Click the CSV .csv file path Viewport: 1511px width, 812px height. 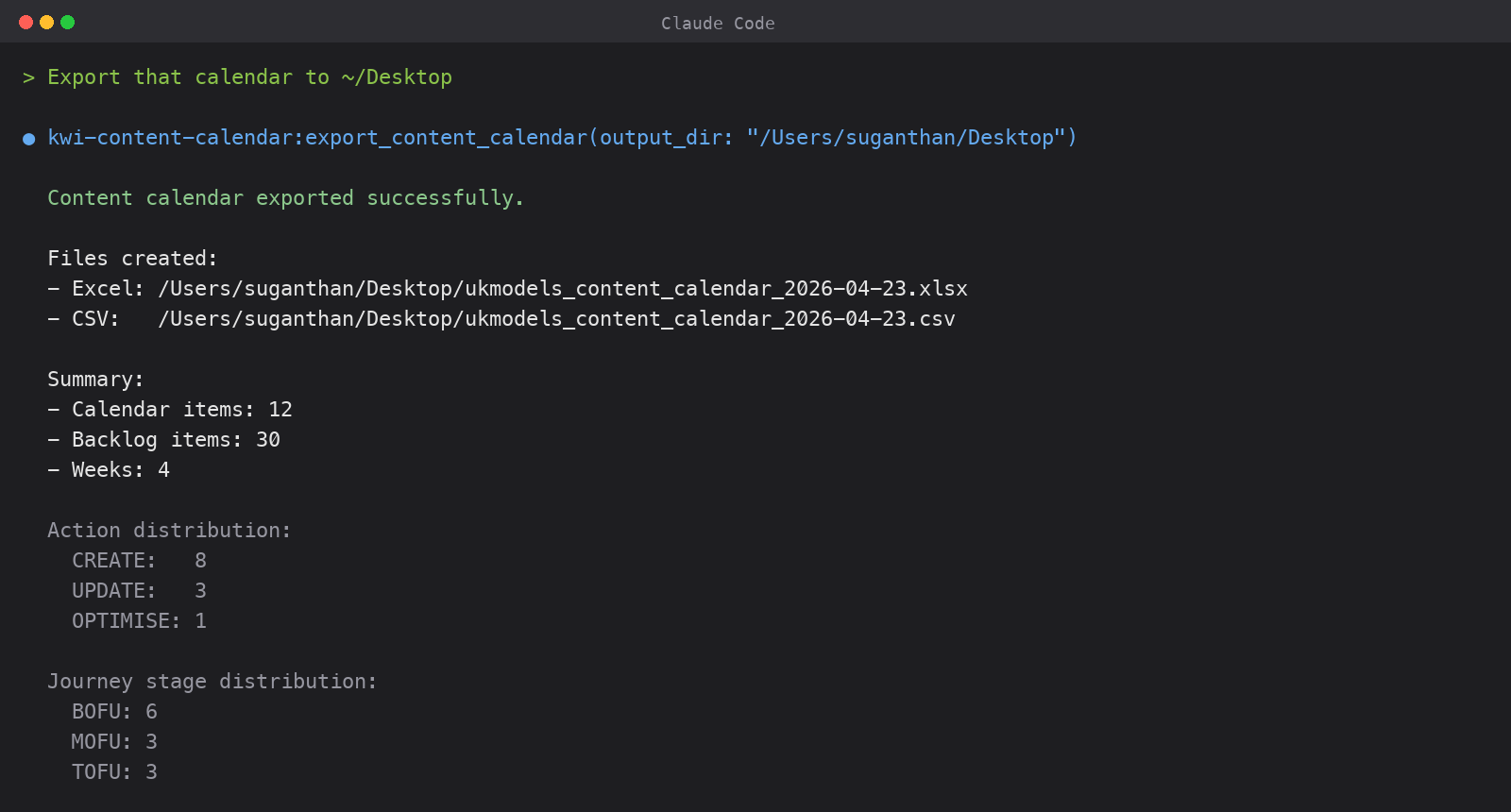click(x=557, y=319)
